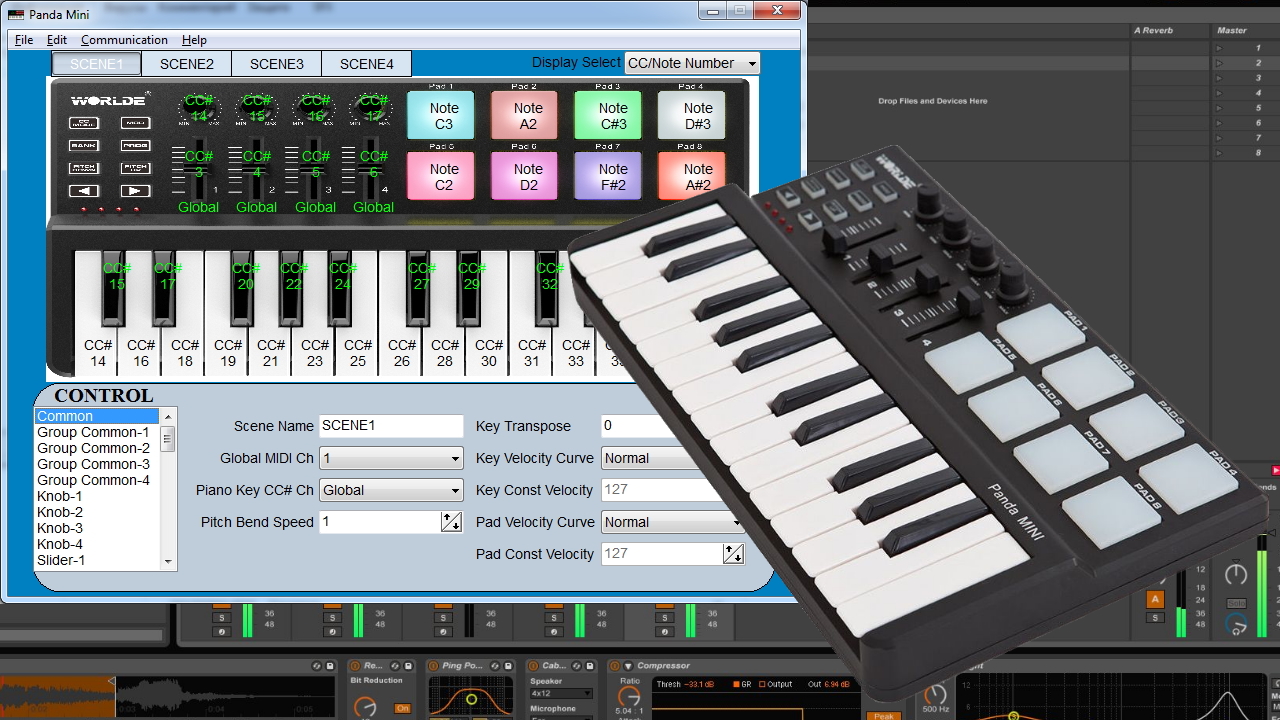Click the black piano key CC# 15

tap(115, 288)
